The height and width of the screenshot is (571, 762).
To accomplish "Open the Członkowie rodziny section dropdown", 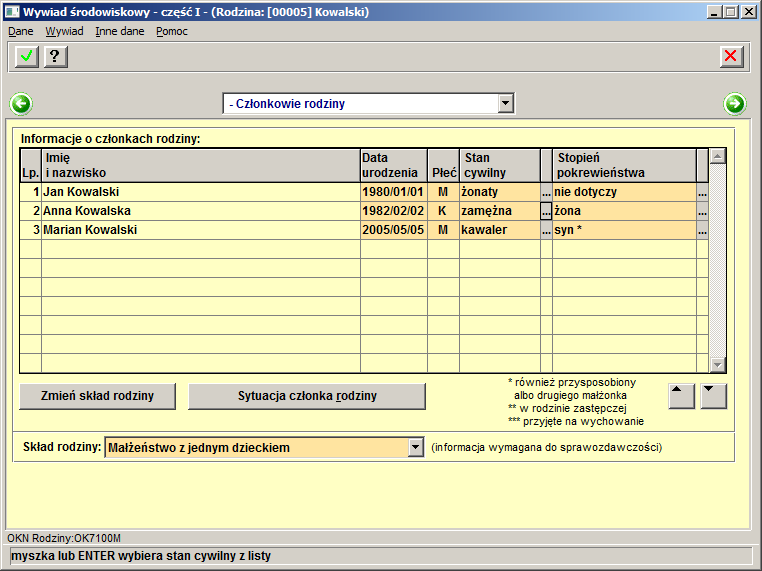I will click(505, 103).
